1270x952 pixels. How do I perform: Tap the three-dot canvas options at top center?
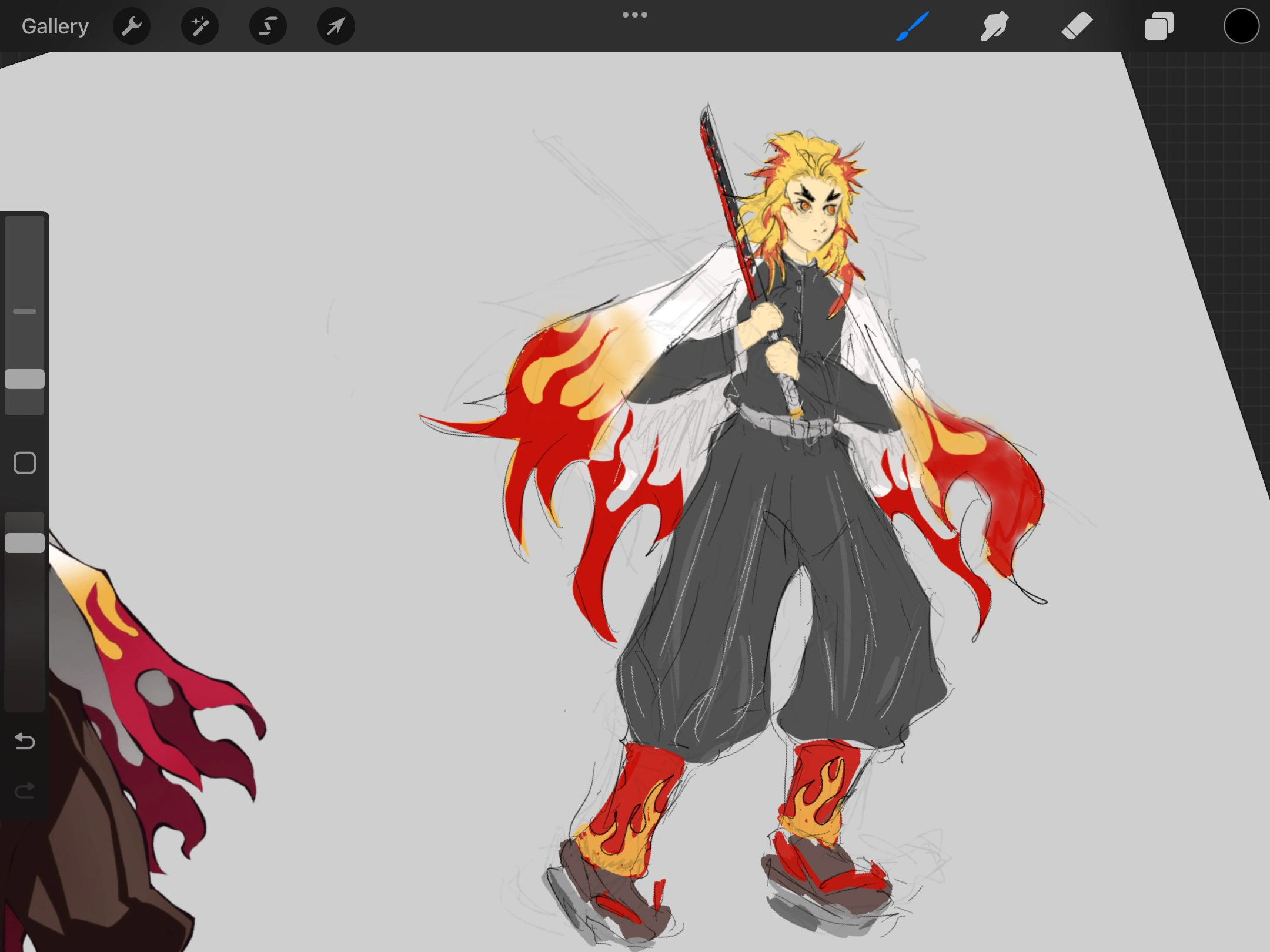click(x=635, y=14)
